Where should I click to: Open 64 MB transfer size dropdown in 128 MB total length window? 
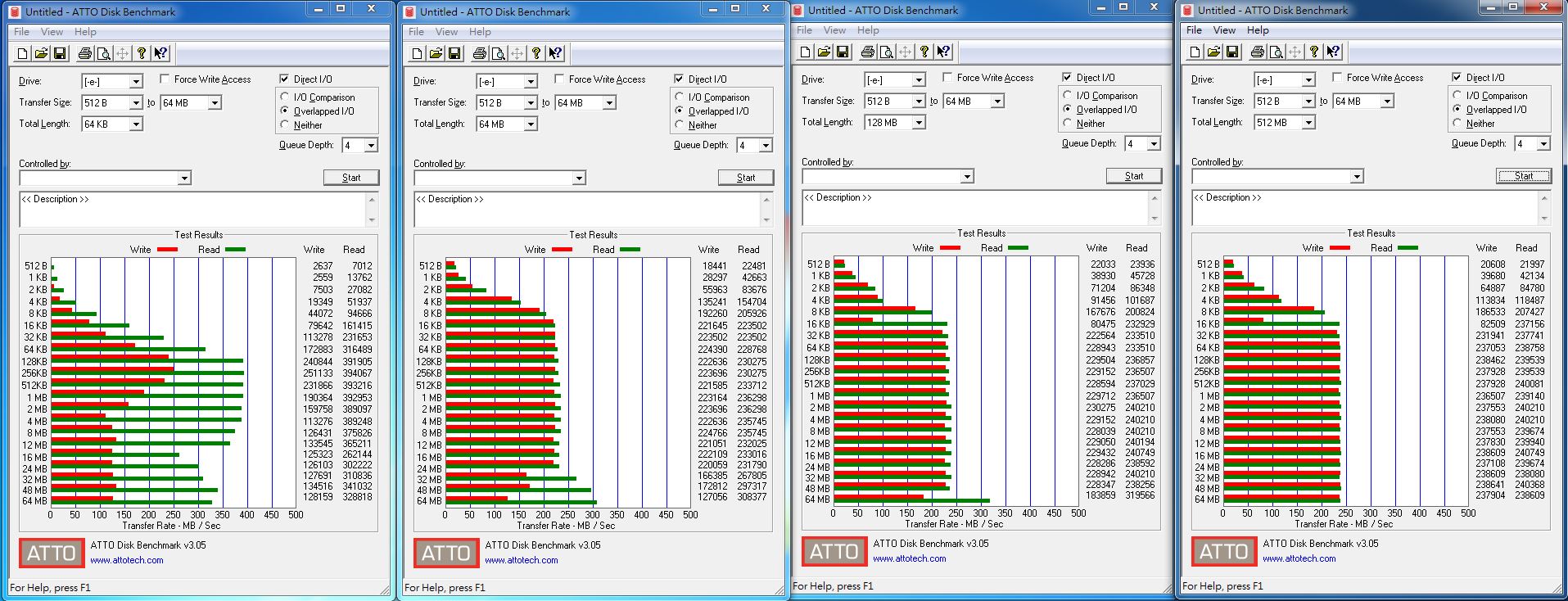click(997, 101)
